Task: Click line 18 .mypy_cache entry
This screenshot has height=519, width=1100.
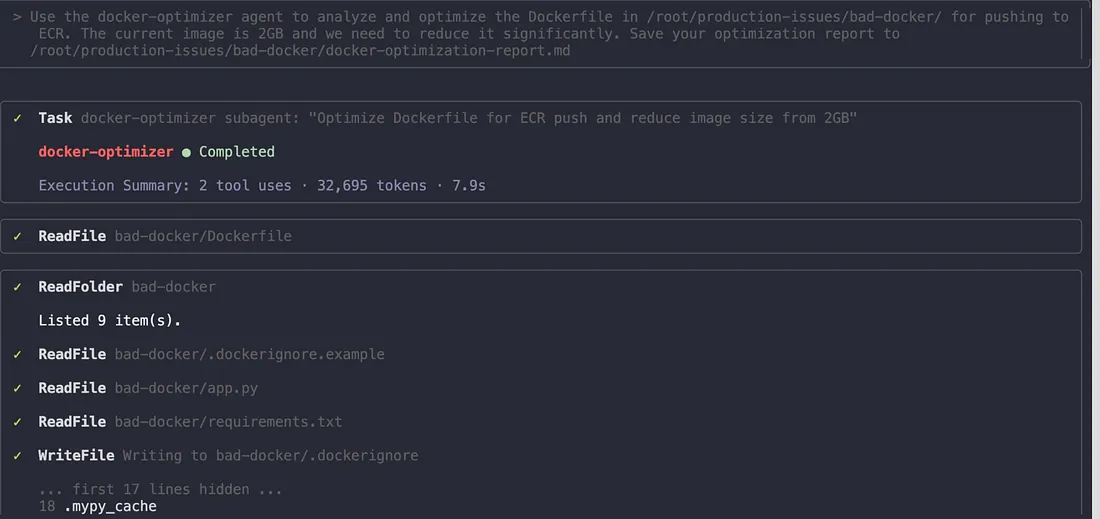Action: pos(98,506)
